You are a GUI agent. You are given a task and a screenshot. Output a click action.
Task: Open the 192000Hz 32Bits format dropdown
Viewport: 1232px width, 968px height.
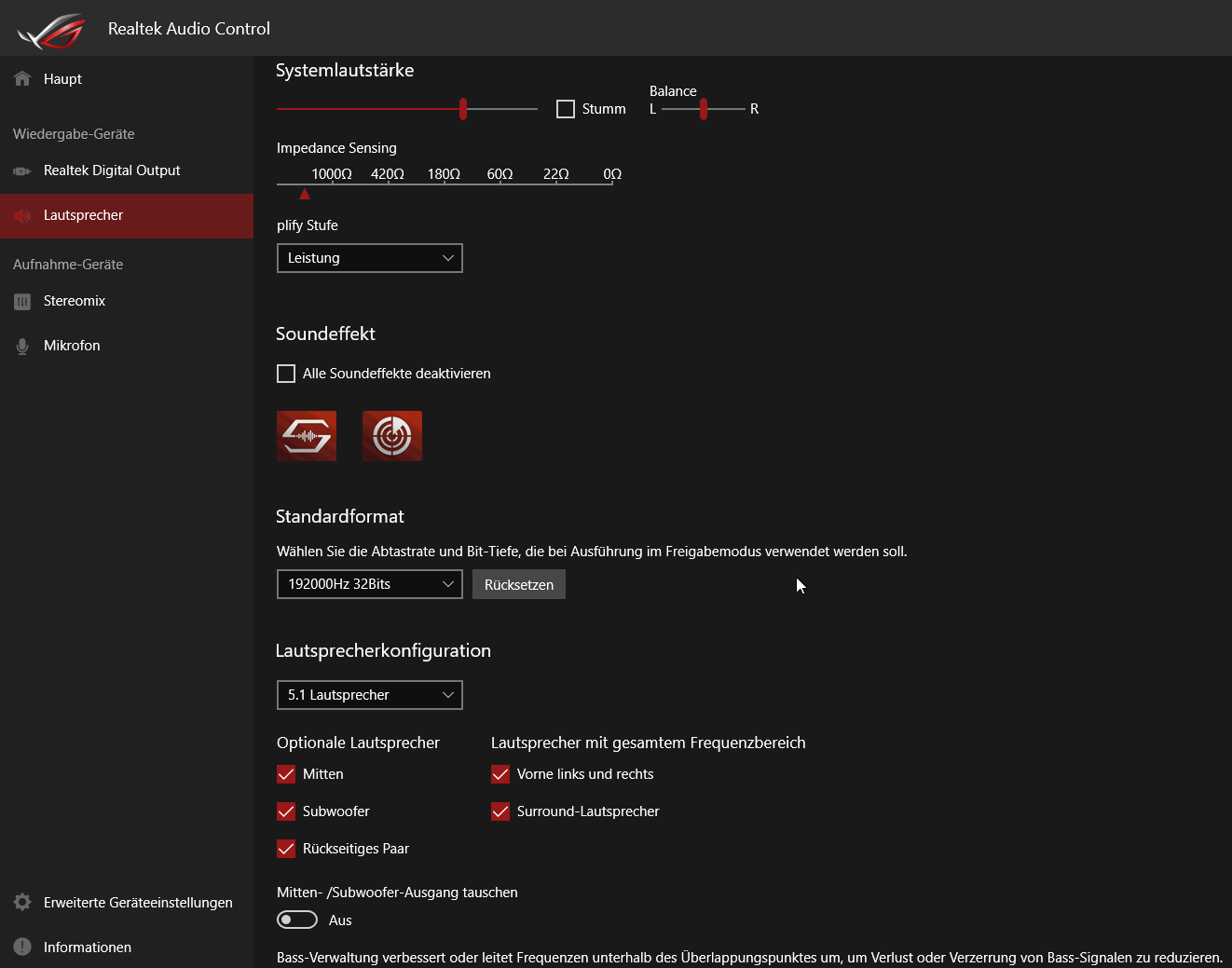pos(370,584)
